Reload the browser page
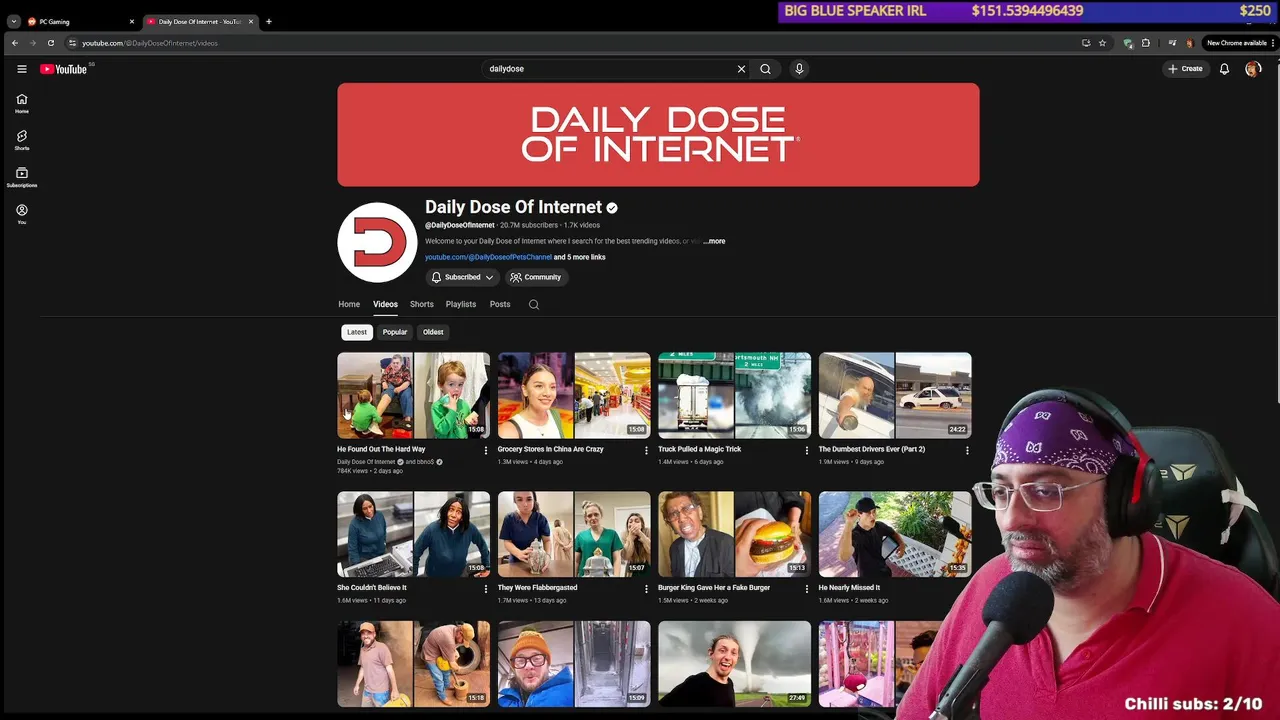The width and height of the screenshot is (1280, 720). point(50,43)
